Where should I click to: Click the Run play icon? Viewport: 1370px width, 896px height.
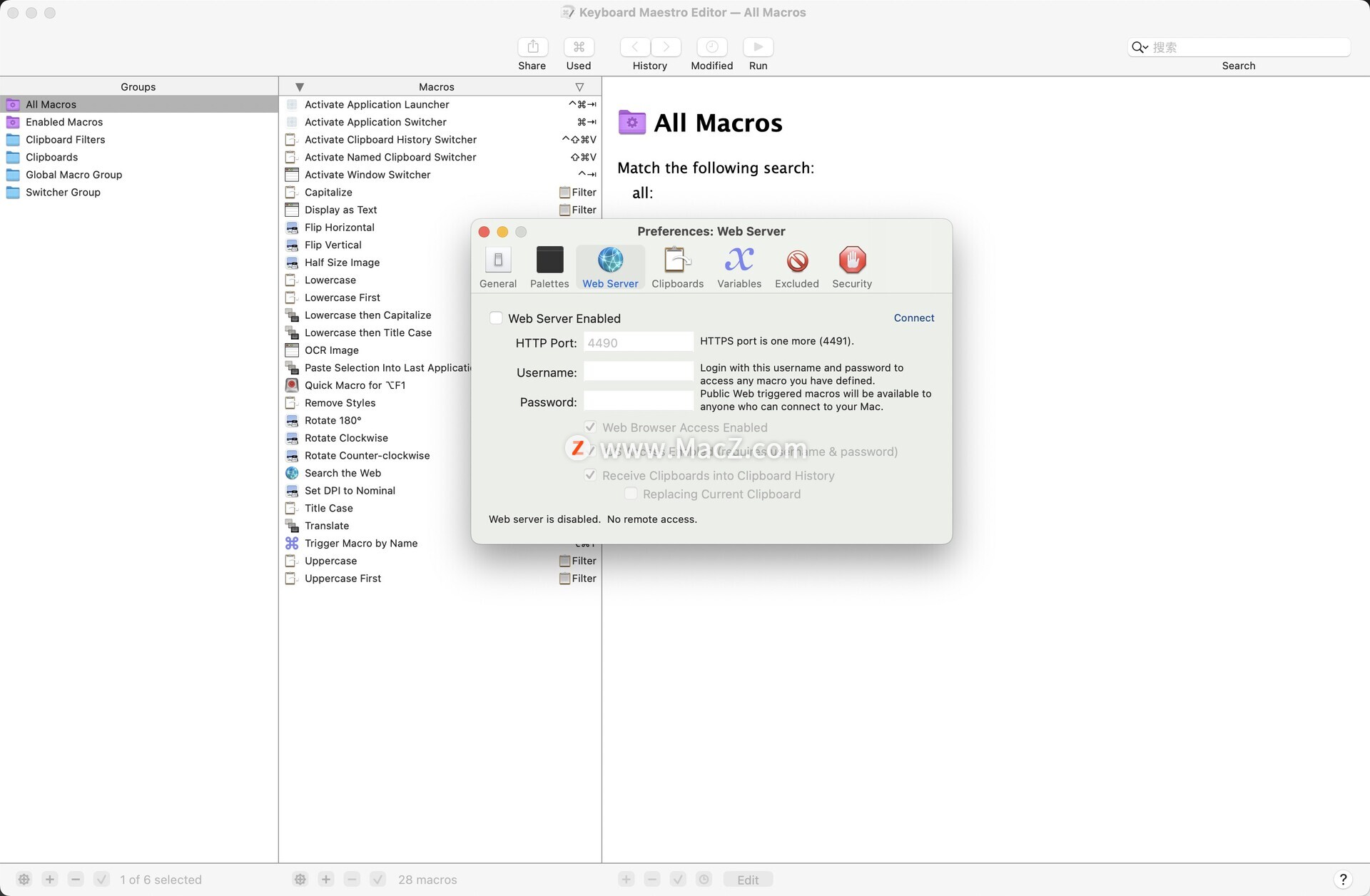[x=758, y=47]
